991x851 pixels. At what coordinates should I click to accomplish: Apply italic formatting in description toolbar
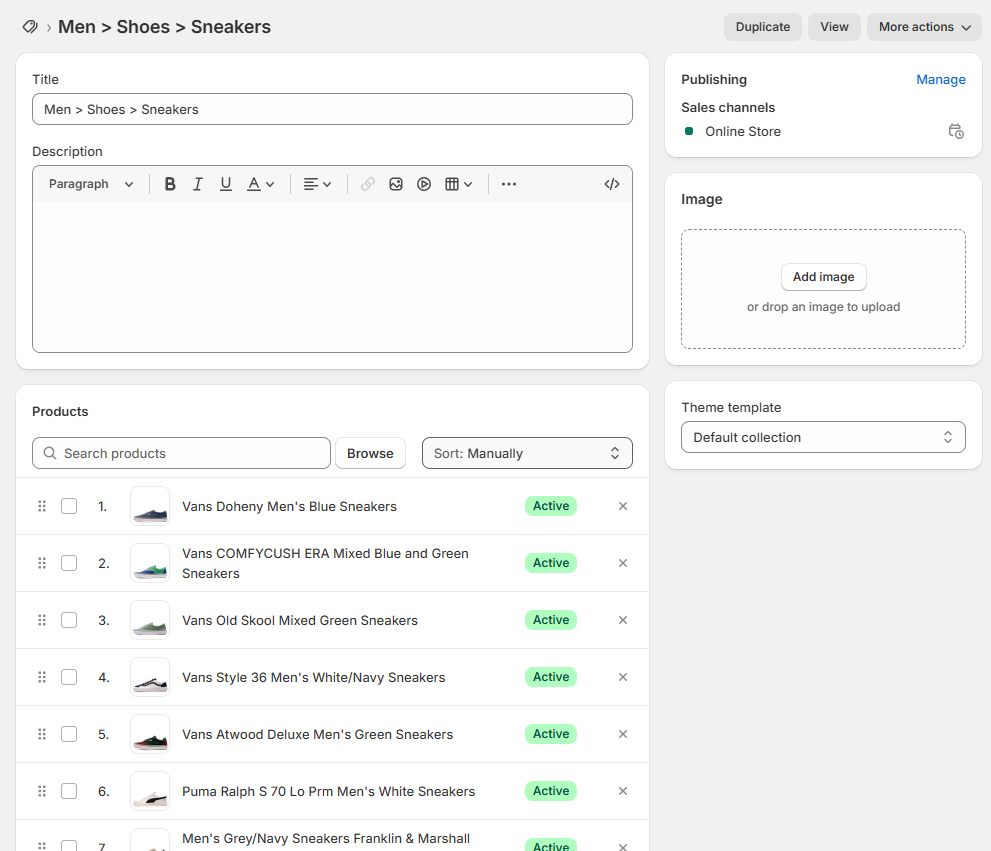[198, 184]
